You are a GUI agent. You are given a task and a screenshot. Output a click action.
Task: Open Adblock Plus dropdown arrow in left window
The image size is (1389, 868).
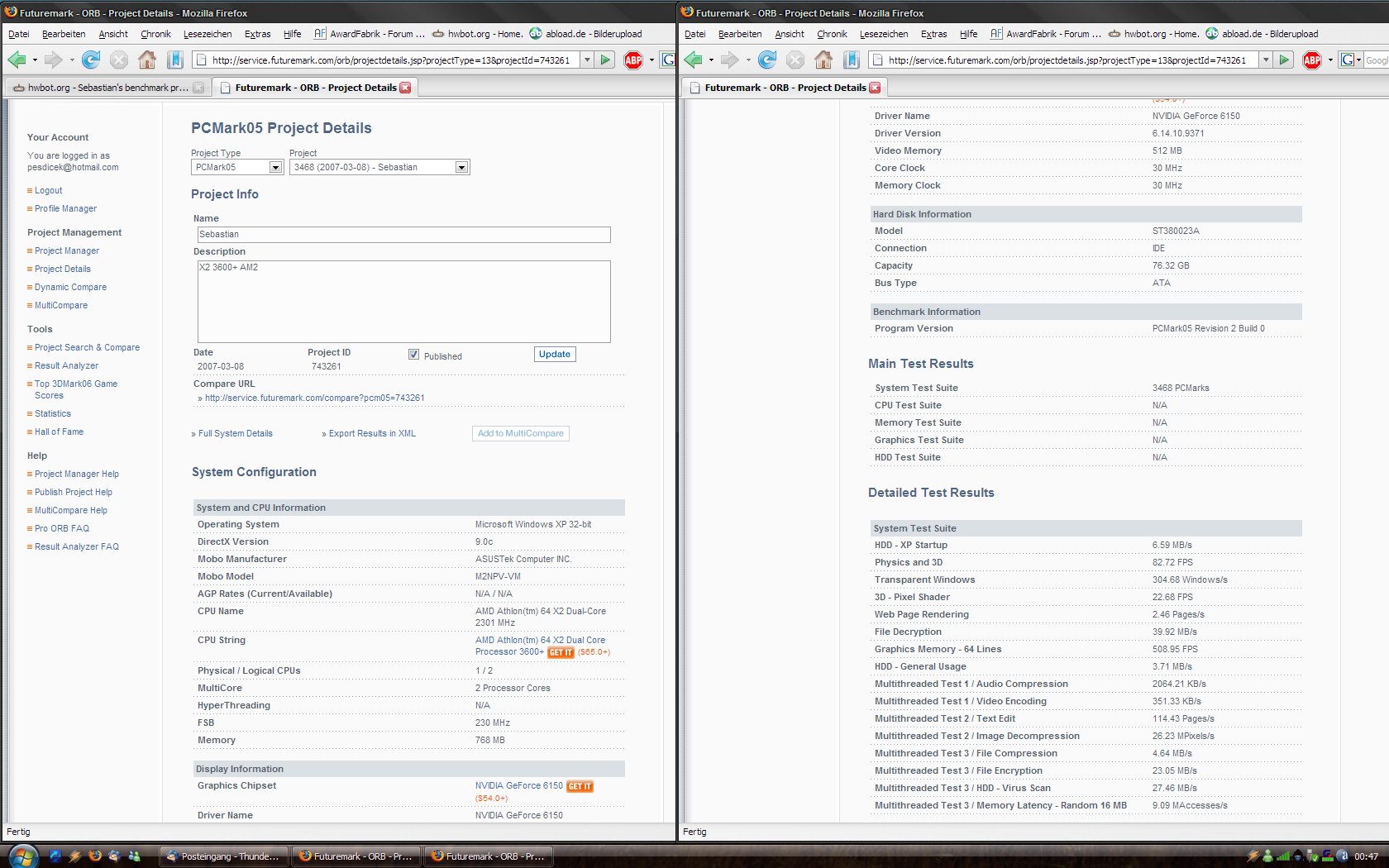652,60
